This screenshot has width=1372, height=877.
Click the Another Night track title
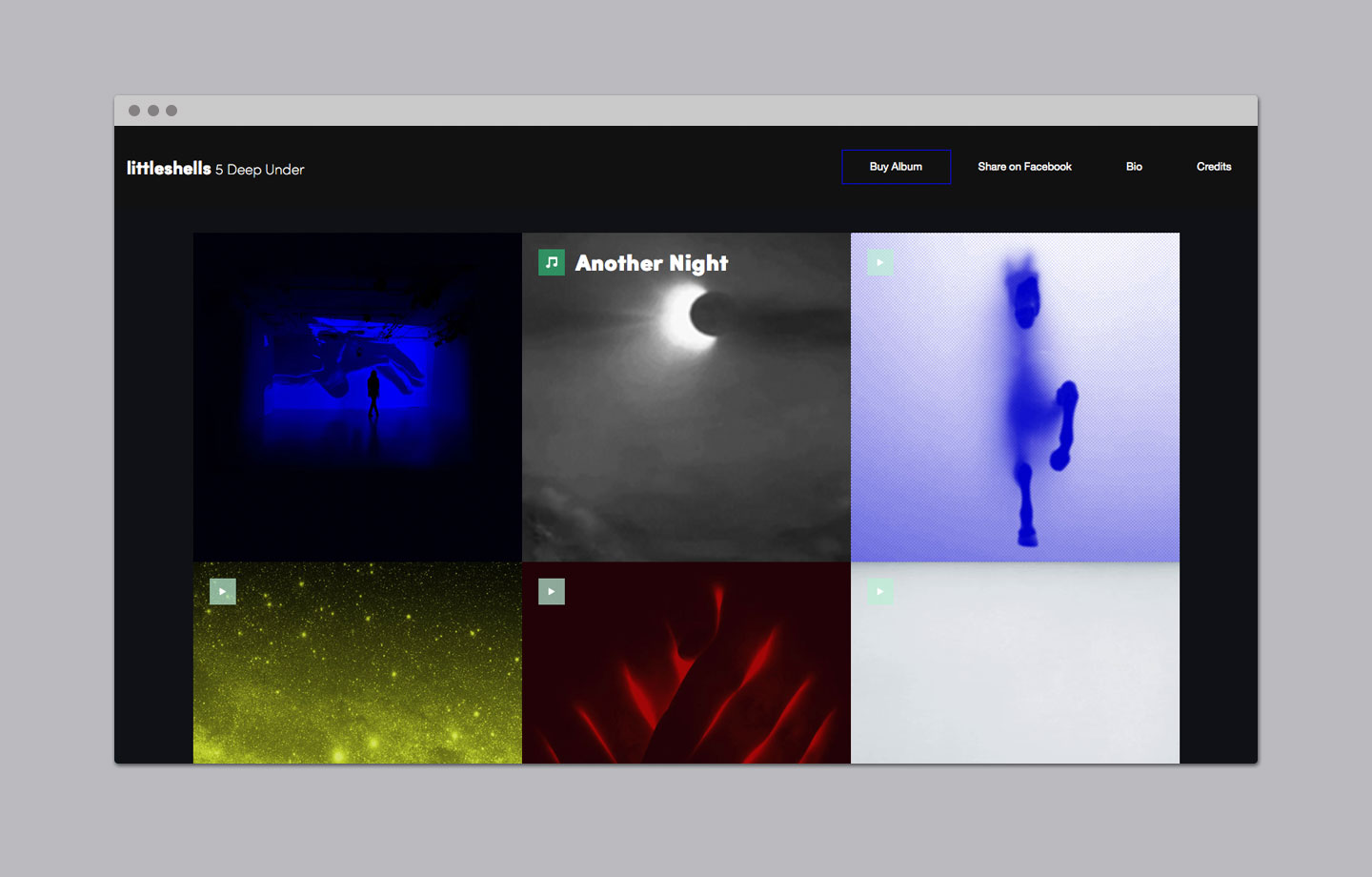[652, 263]
